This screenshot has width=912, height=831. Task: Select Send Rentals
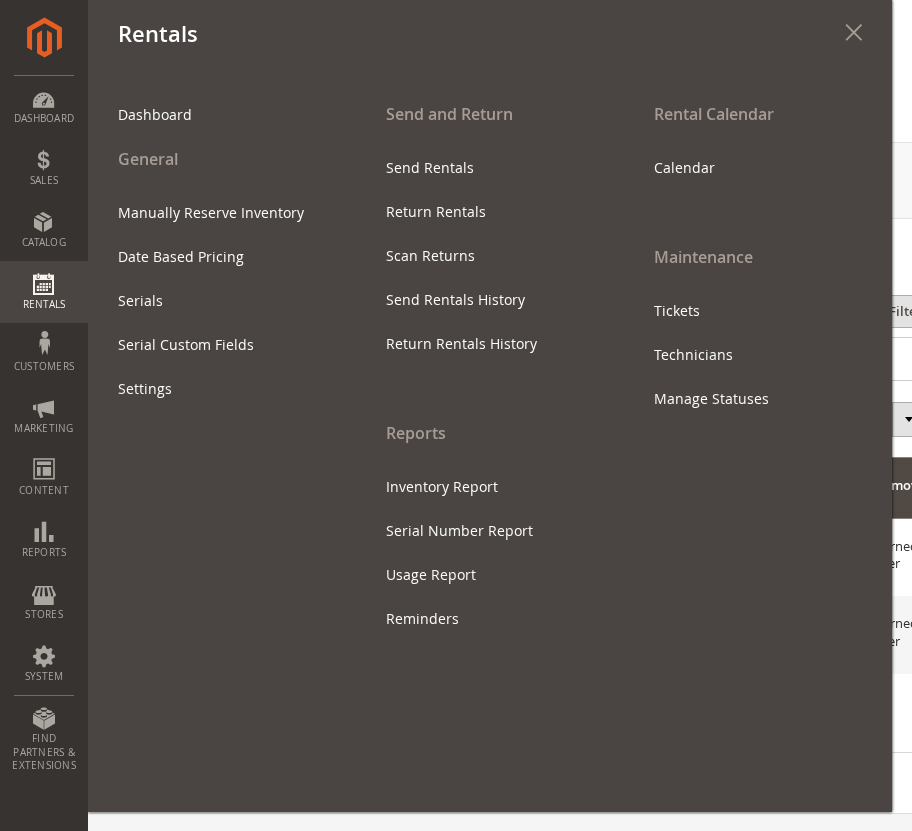[x=430, y=168]
